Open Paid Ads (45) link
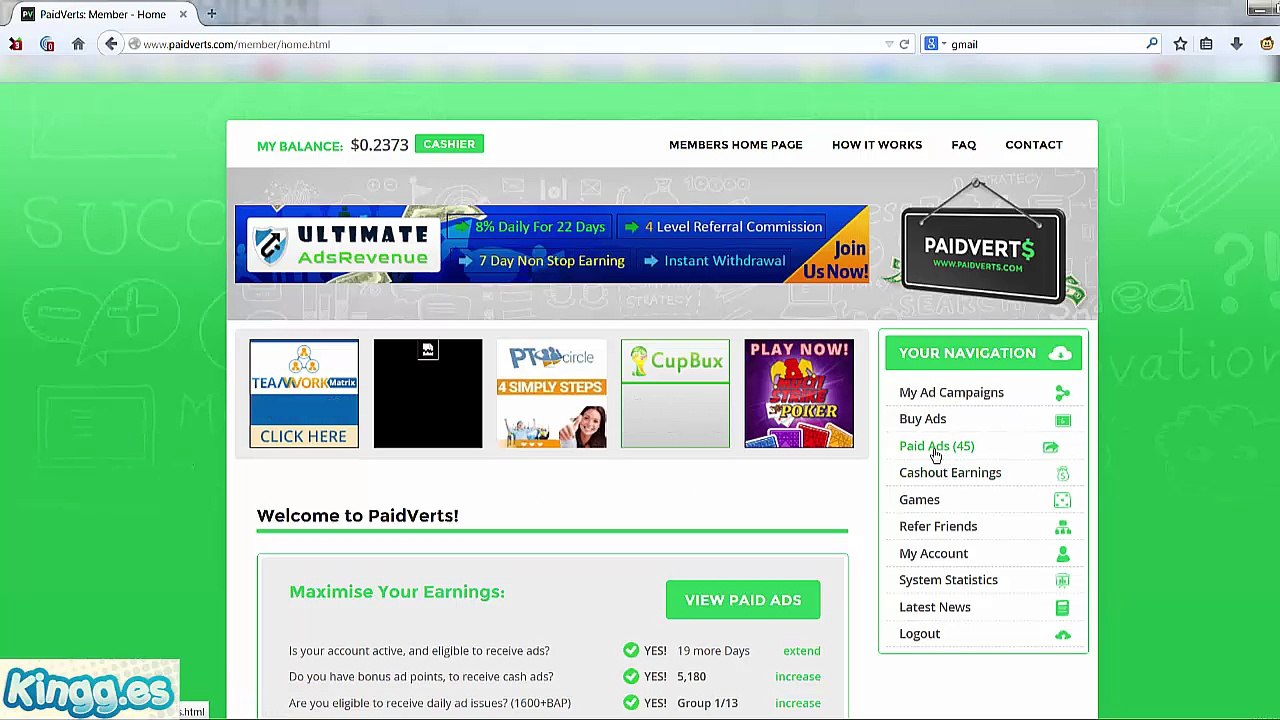The image size is (1280, 720). click(936, 446)
